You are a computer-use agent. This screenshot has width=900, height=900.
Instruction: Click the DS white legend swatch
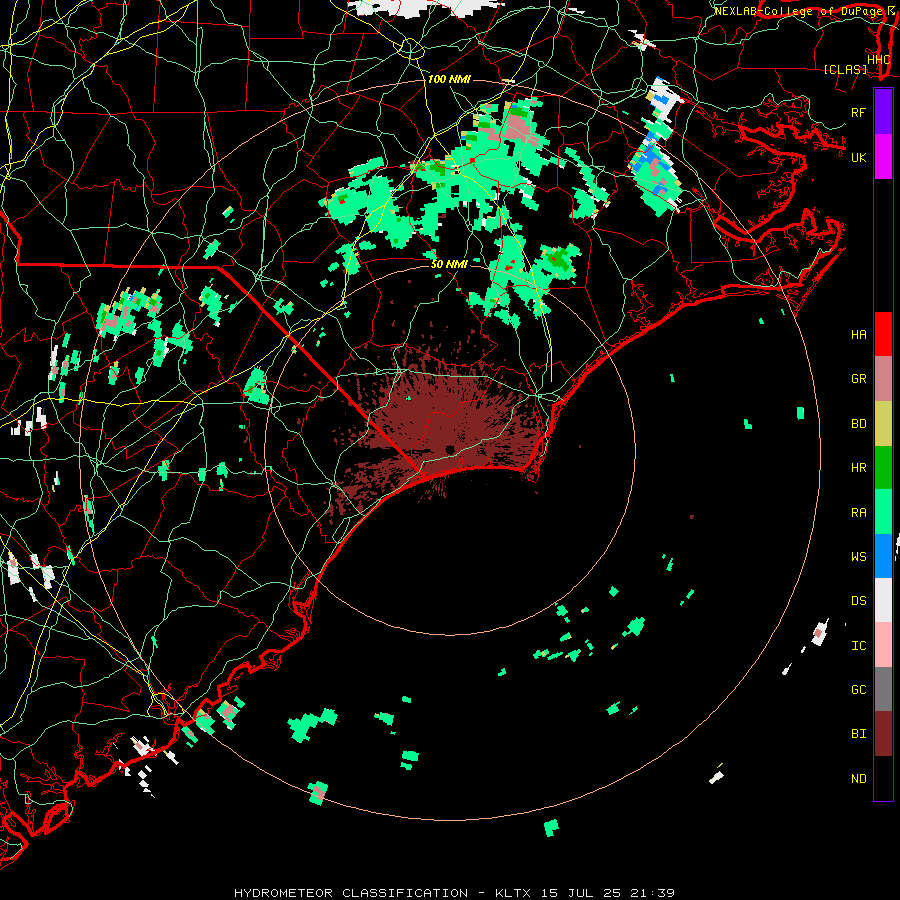pos(883,600)
